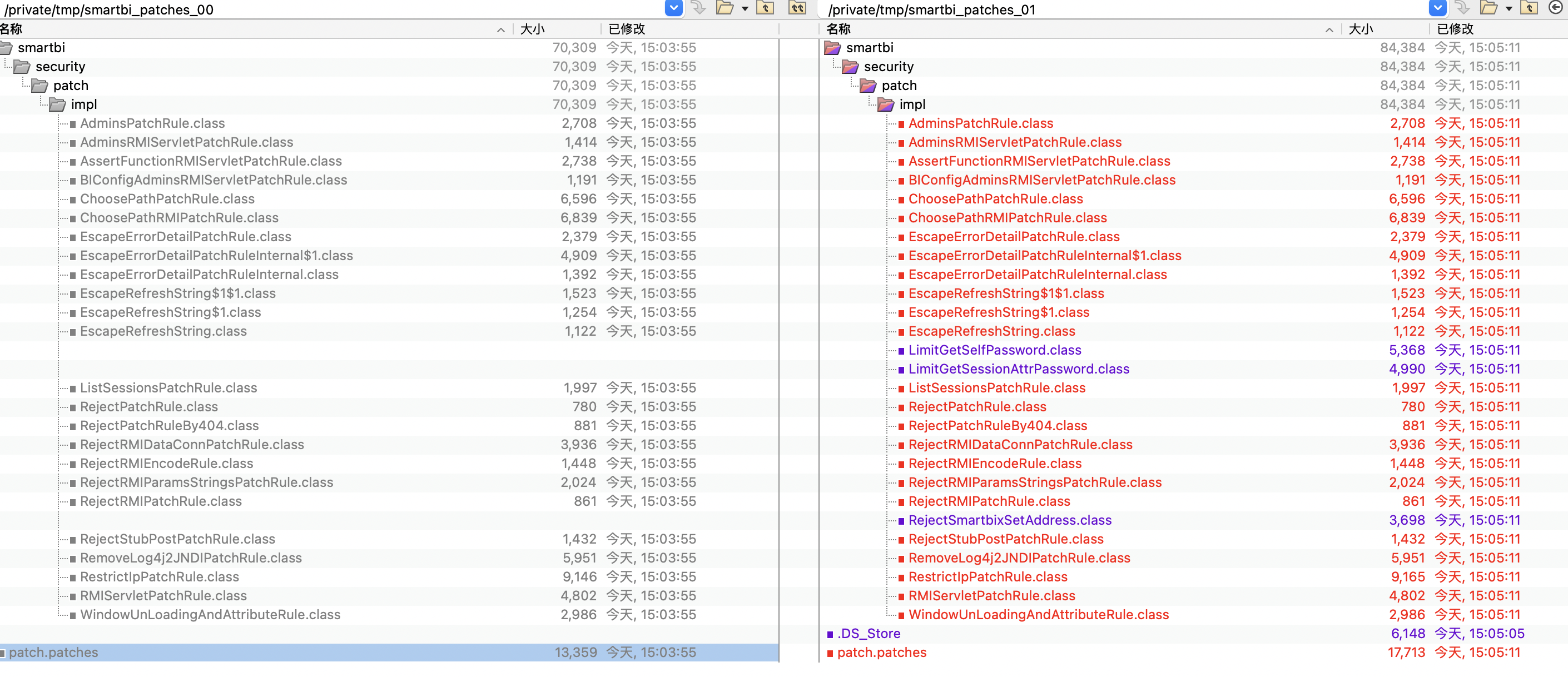The height and width of the screenshot is (677, 1568).
Task: Collapse patch folder in right pane
Action: (x=867, y=86)
